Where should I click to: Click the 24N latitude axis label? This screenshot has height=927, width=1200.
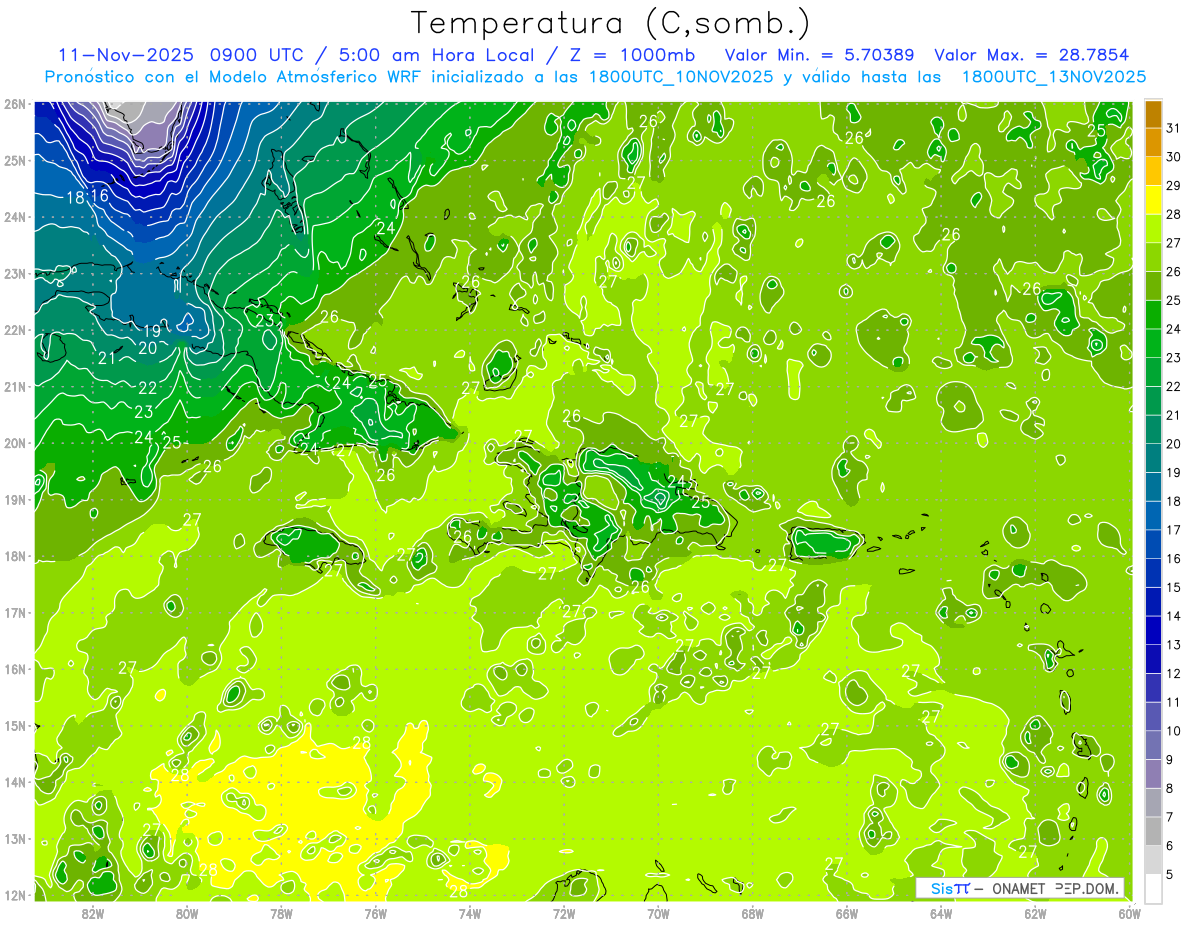pyautogui.click(x=15, y=217)
